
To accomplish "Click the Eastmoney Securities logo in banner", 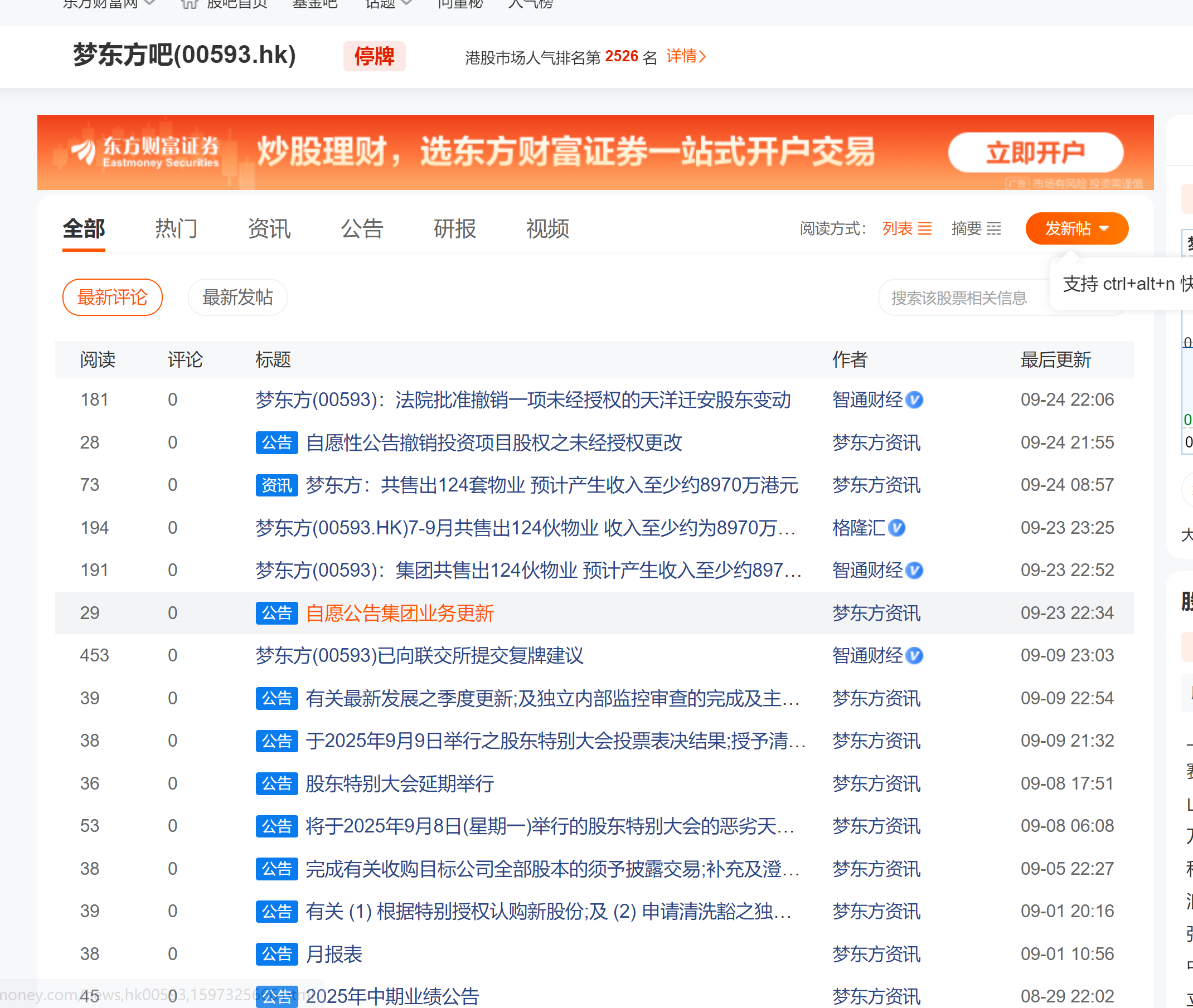I will 144,152.
